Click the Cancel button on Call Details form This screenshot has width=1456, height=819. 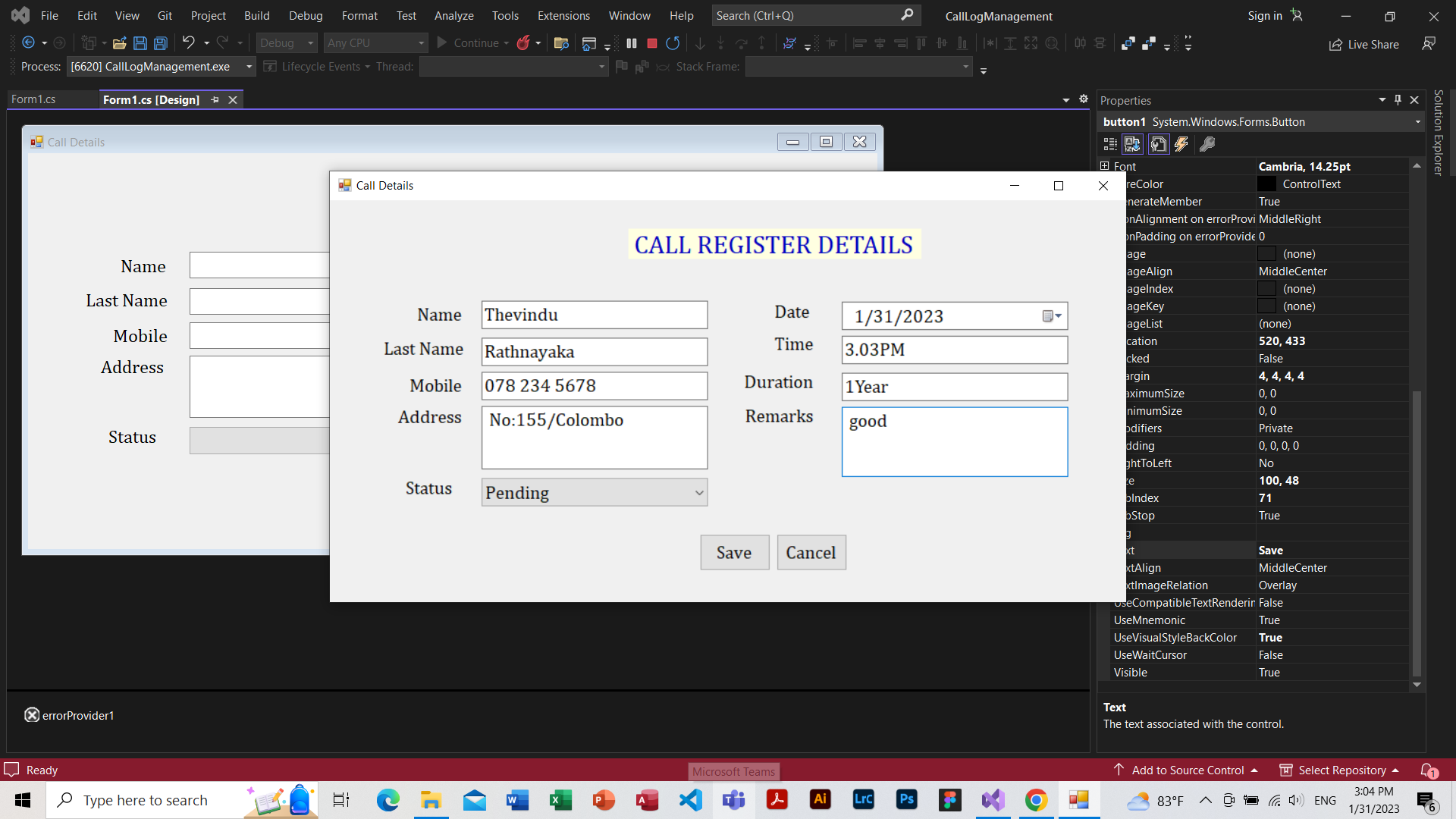point(811,552)
